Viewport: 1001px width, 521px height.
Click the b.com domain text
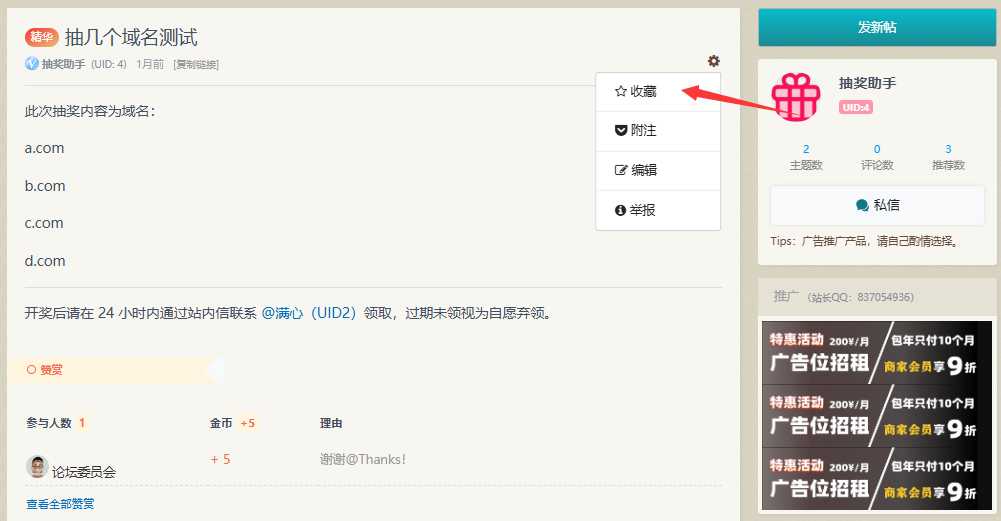(x=45, y=186)
